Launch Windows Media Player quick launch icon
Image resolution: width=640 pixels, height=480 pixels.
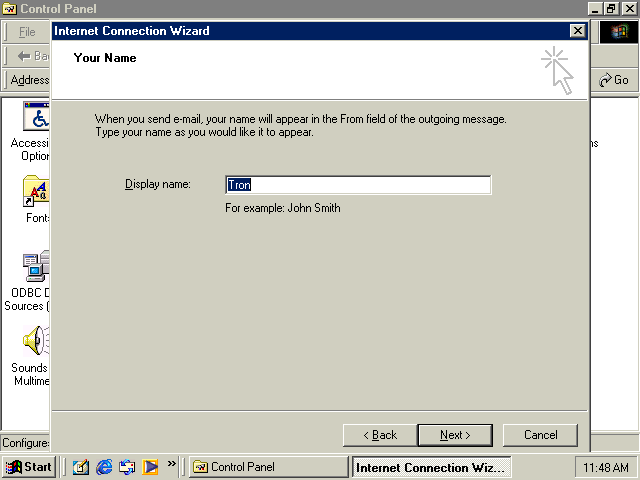point(150,467)
